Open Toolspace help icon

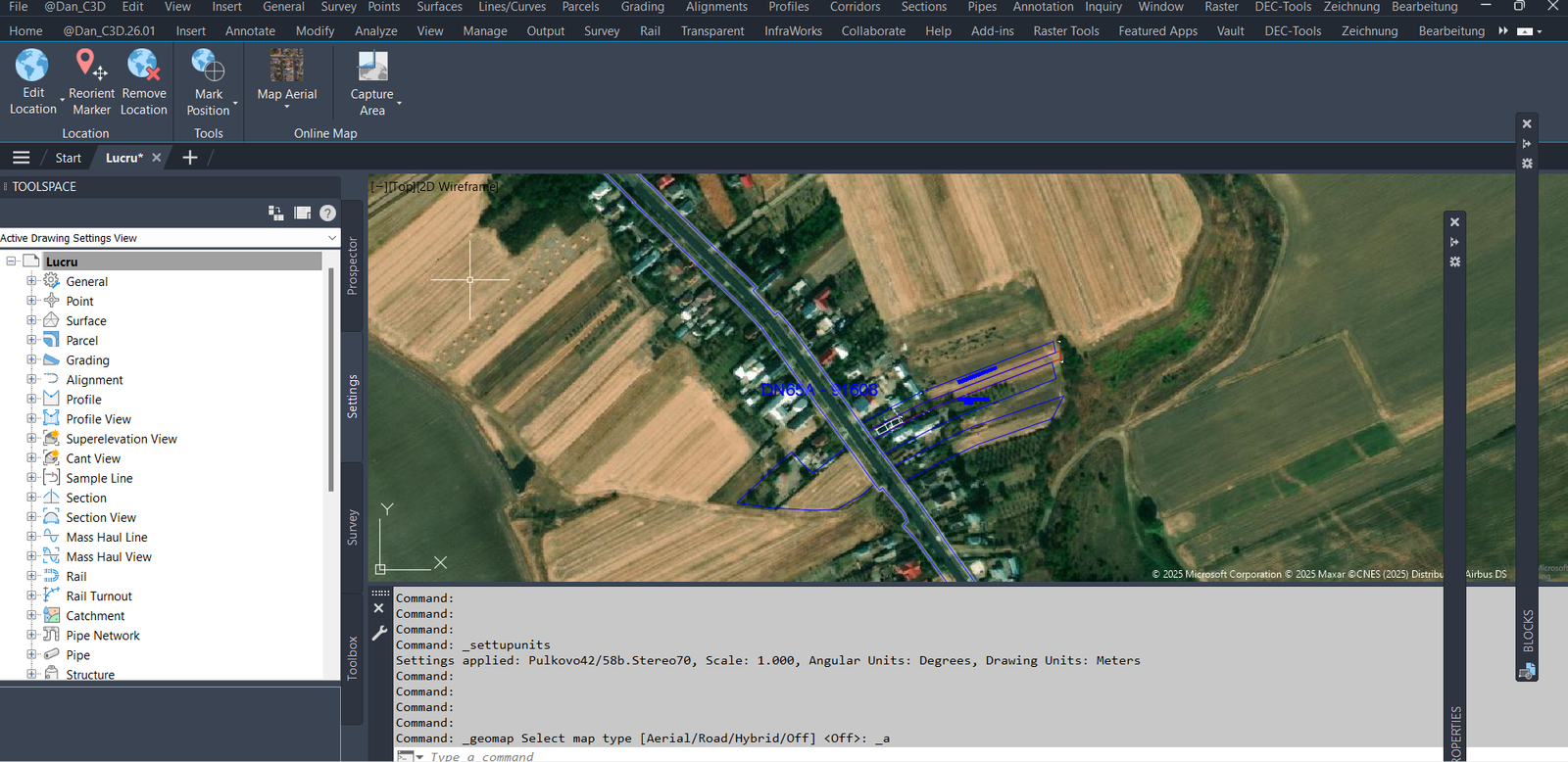[x=328, y=213]
